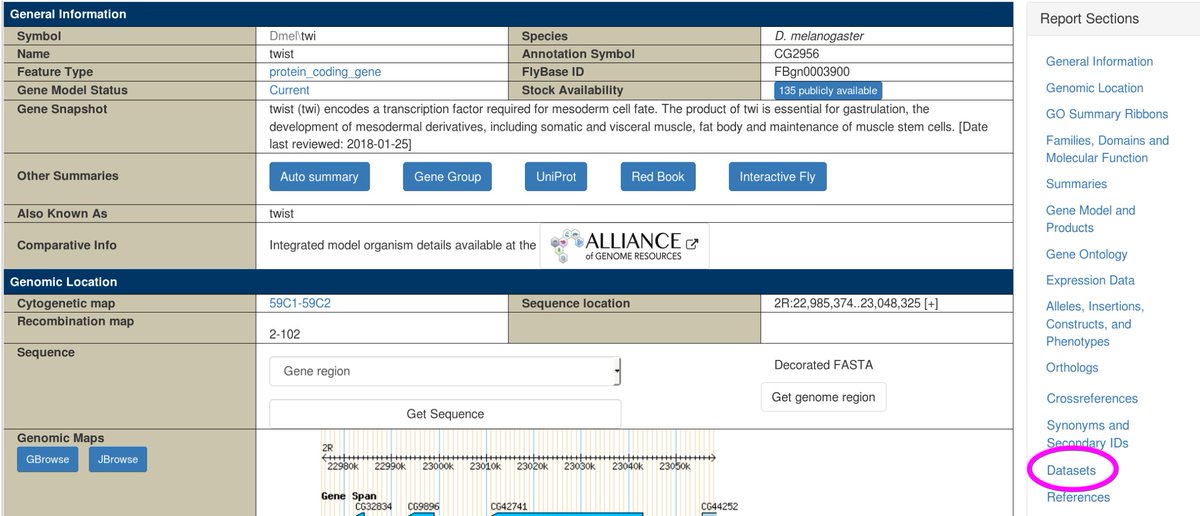Jump to Gene Ontology section

coord(1086,254)
